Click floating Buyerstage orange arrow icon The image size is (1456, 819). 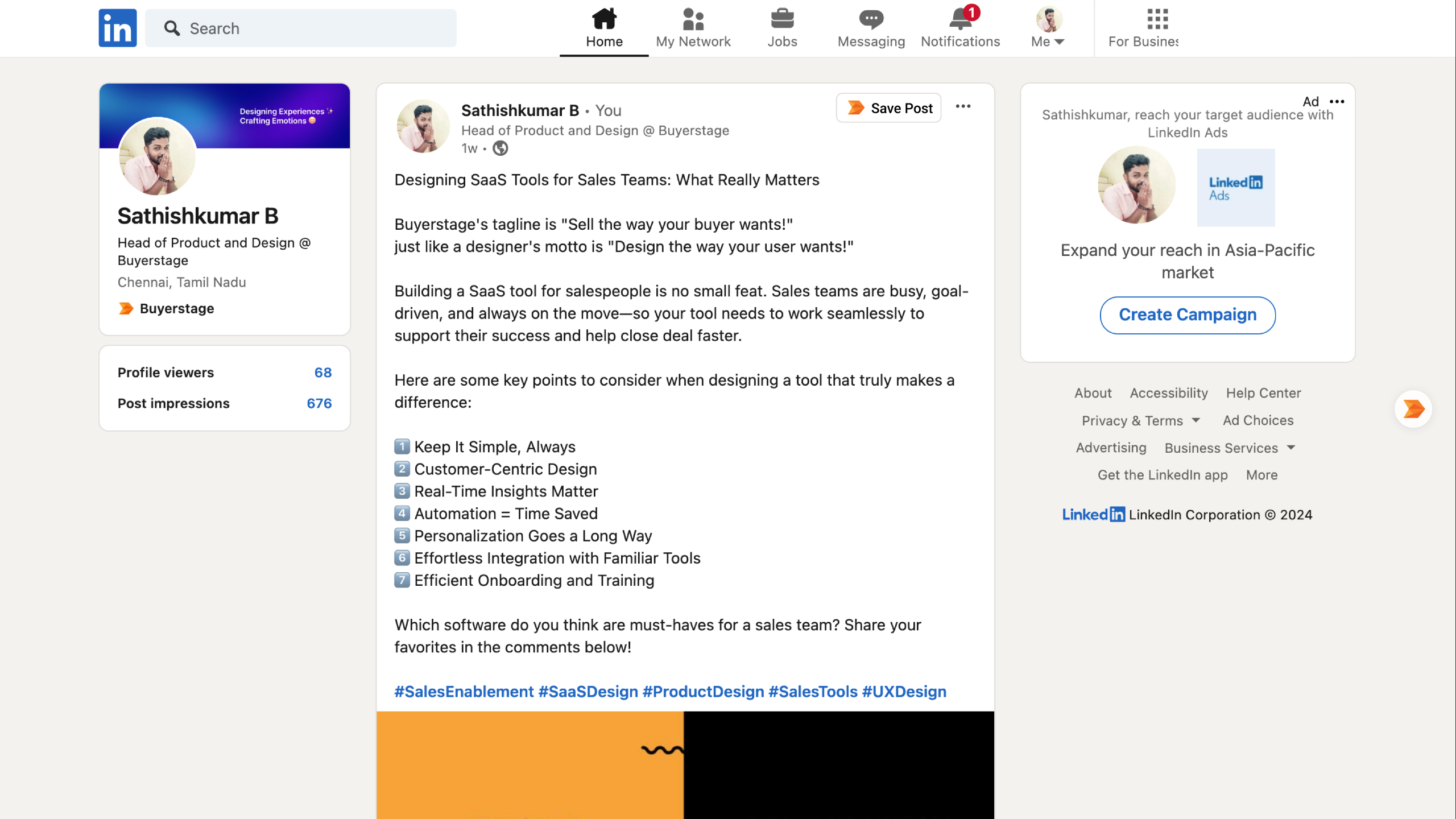click(x=1413, y=408)
